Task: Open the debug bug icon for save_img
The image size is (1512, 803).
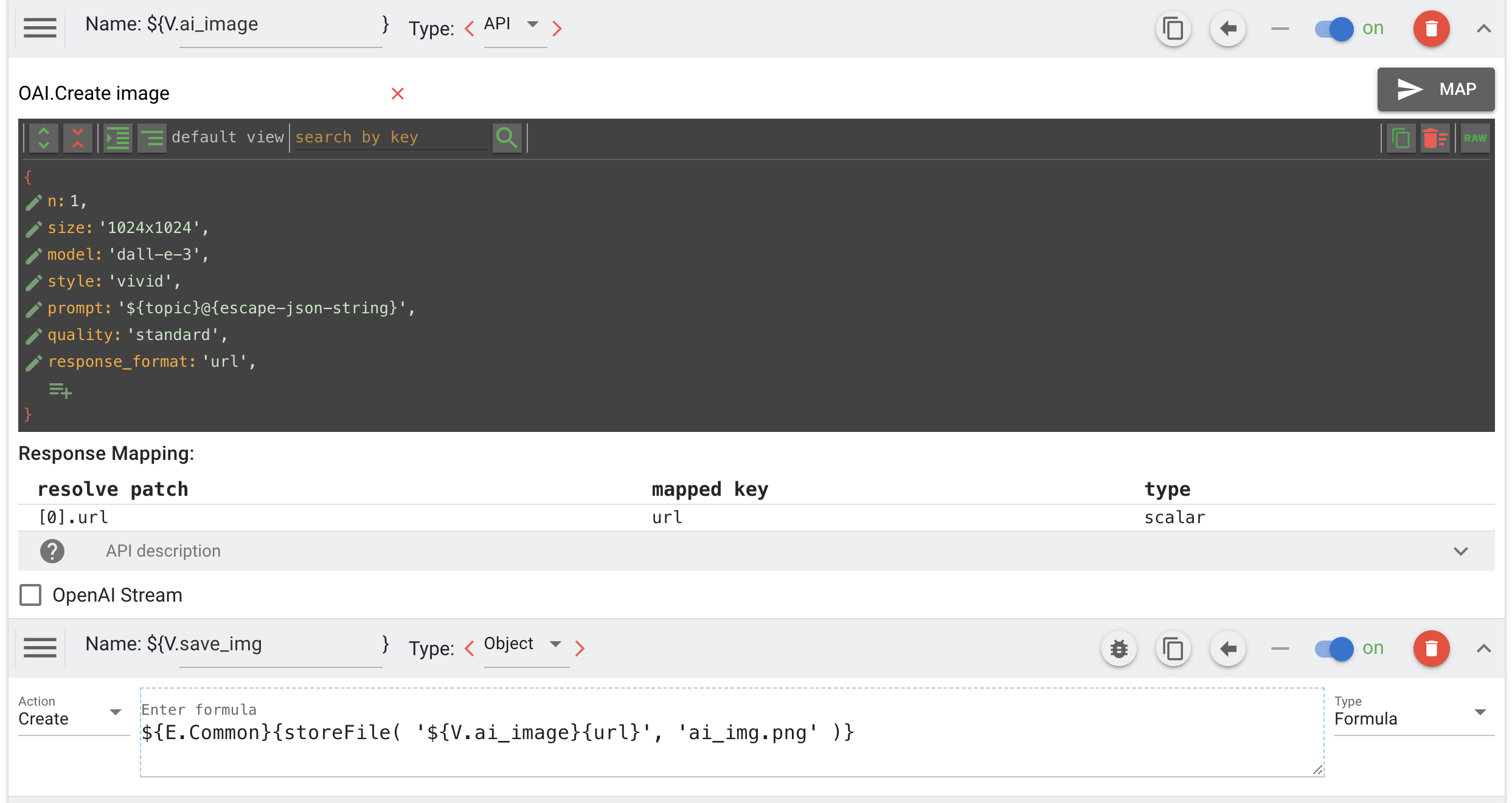Action: (1119, 648)
